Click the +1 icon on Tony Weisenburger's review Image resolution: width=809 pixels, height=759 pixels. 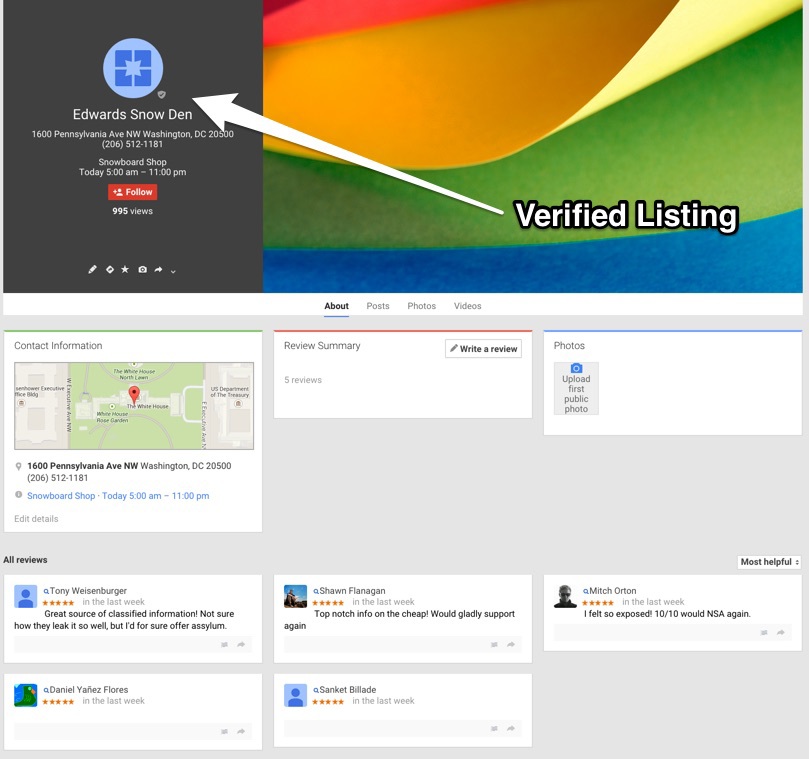tap(224, 645)
